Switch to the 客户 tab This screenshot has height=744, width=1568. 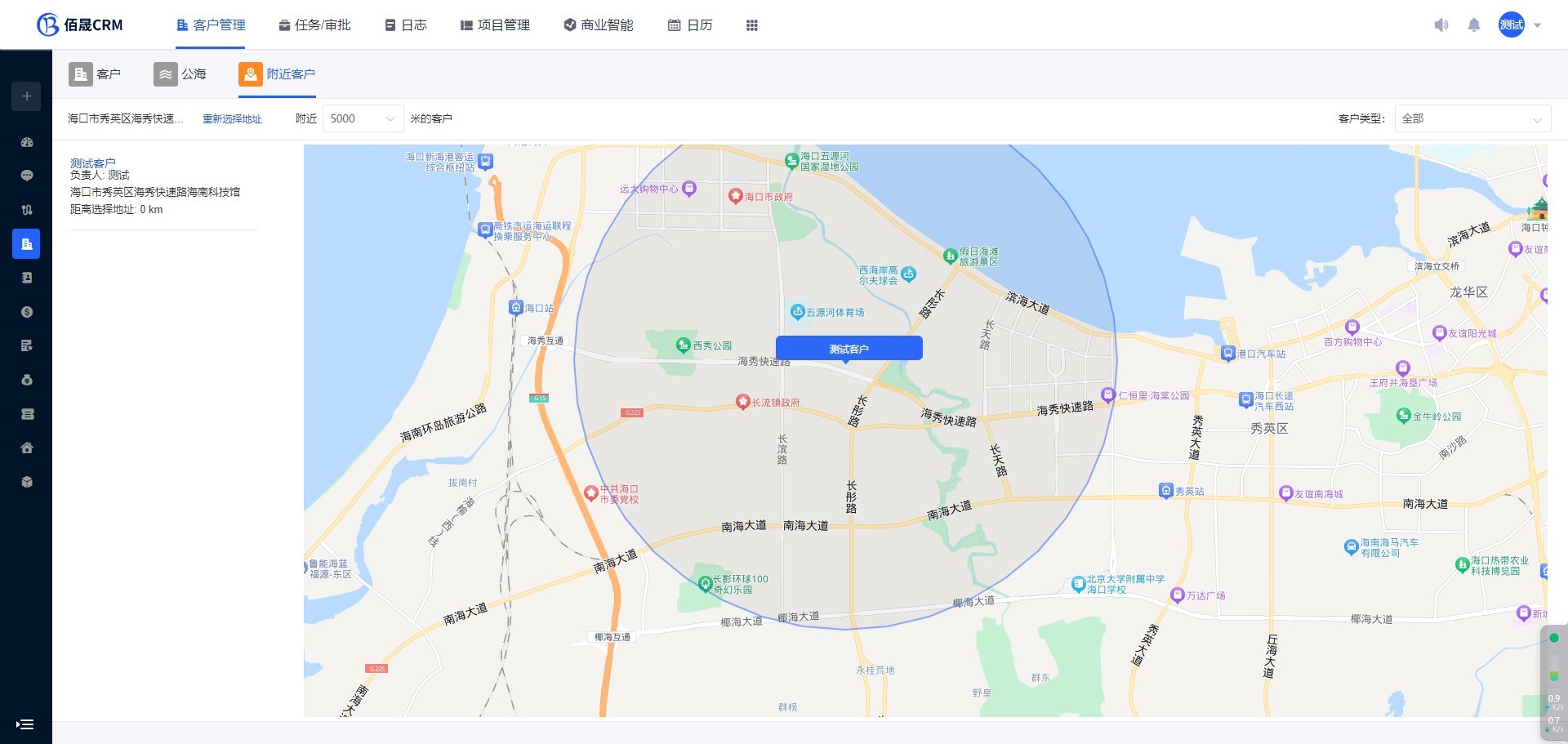click(x=95, y=74)
